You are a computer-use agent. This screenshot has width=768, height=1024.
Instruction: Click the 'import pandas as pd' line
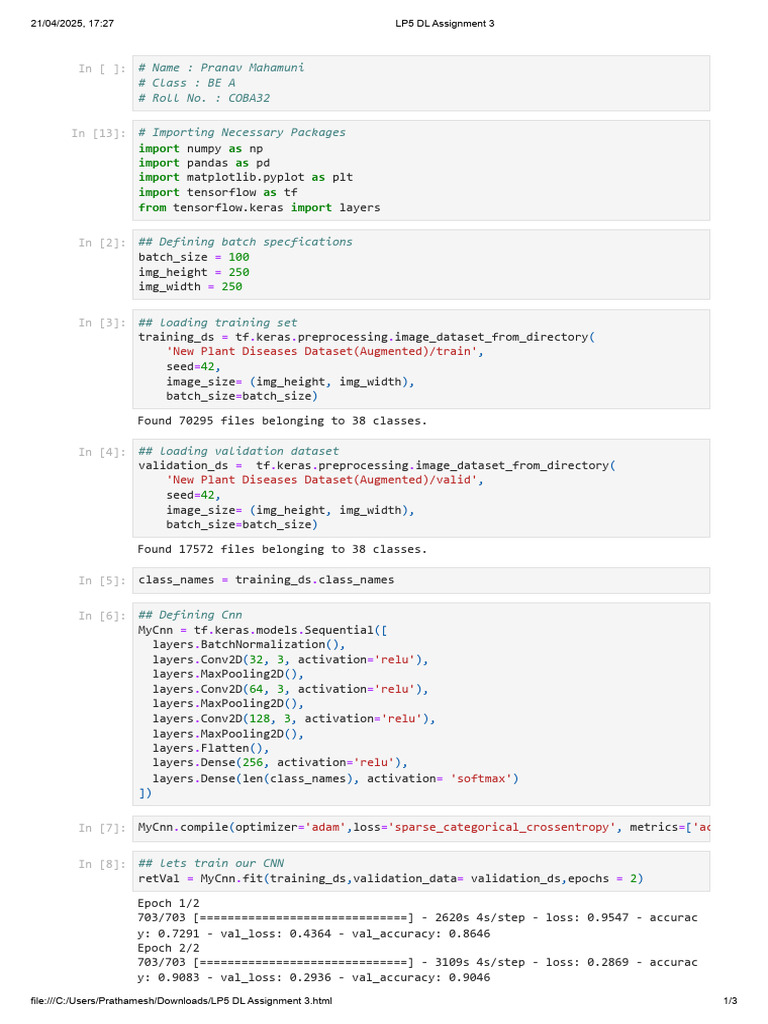204,163
